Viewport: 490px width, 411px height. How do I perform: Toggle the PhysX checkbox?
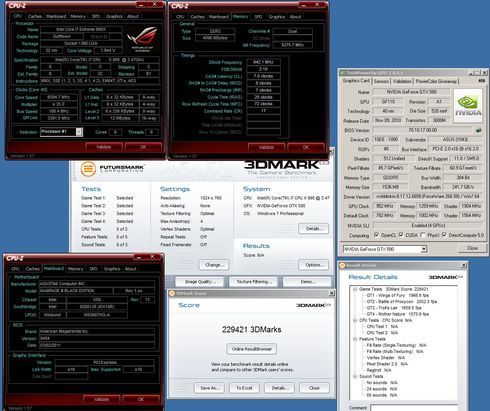423,235
